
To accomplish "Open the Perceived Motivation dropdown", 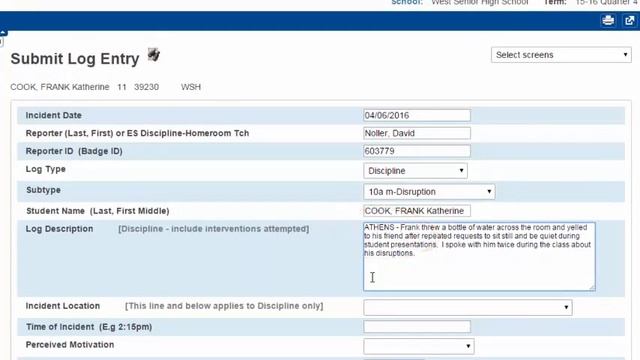I will coord(419,346).
